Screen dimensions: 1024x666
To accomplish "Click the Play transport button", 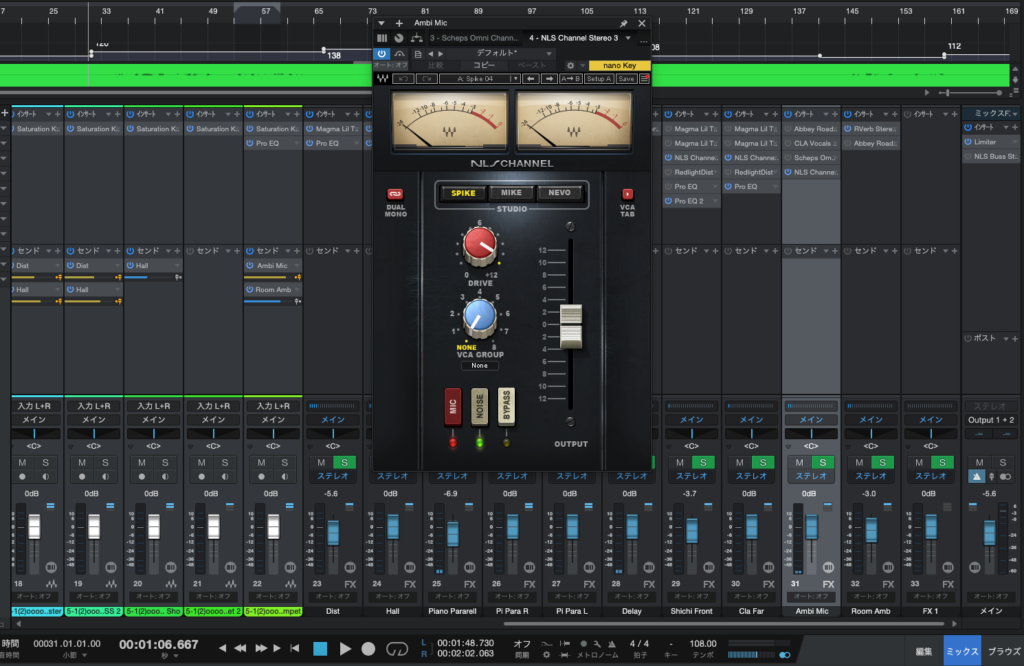I will pos(345,648).
